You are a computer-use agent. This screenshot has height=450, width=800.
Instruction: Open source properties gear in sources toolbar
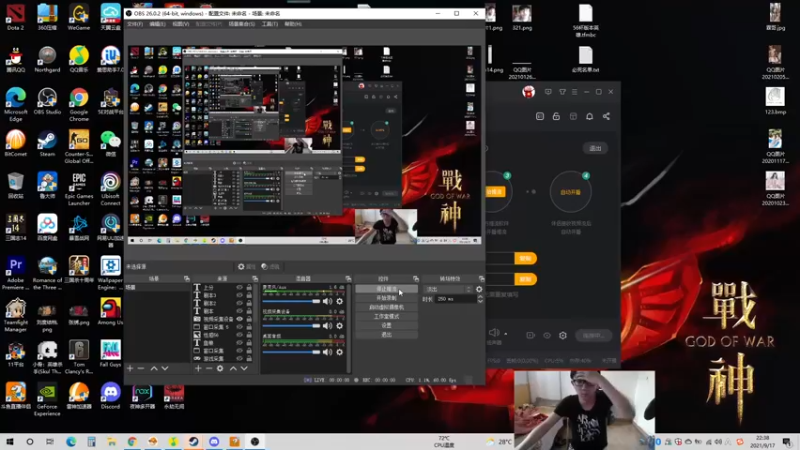tap(220, 368)
